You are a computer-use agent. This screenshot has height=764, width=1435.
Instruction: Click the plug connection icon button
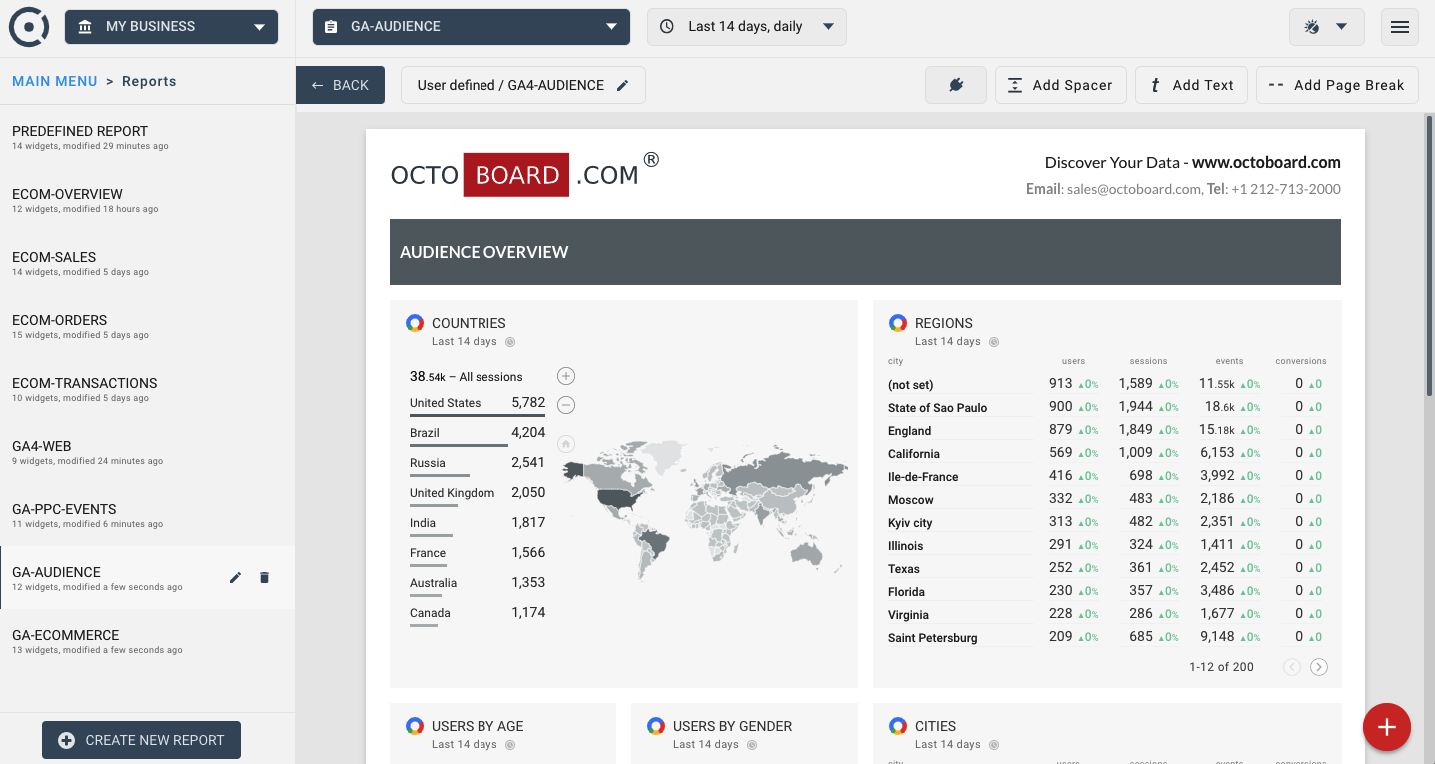tap(956, 85)
